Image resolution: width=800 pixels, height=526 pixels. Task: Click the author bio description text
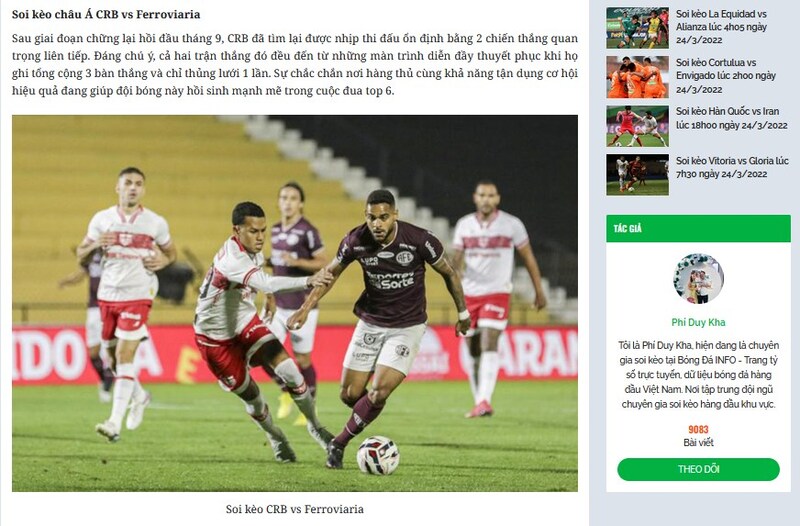[x=698, y=375]
